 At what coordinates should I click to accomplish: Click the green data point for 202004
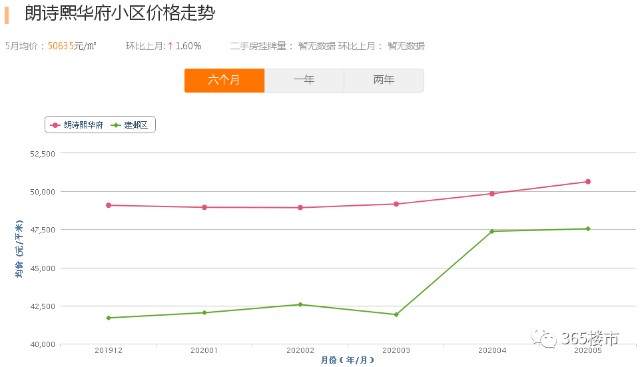point(492,231)
